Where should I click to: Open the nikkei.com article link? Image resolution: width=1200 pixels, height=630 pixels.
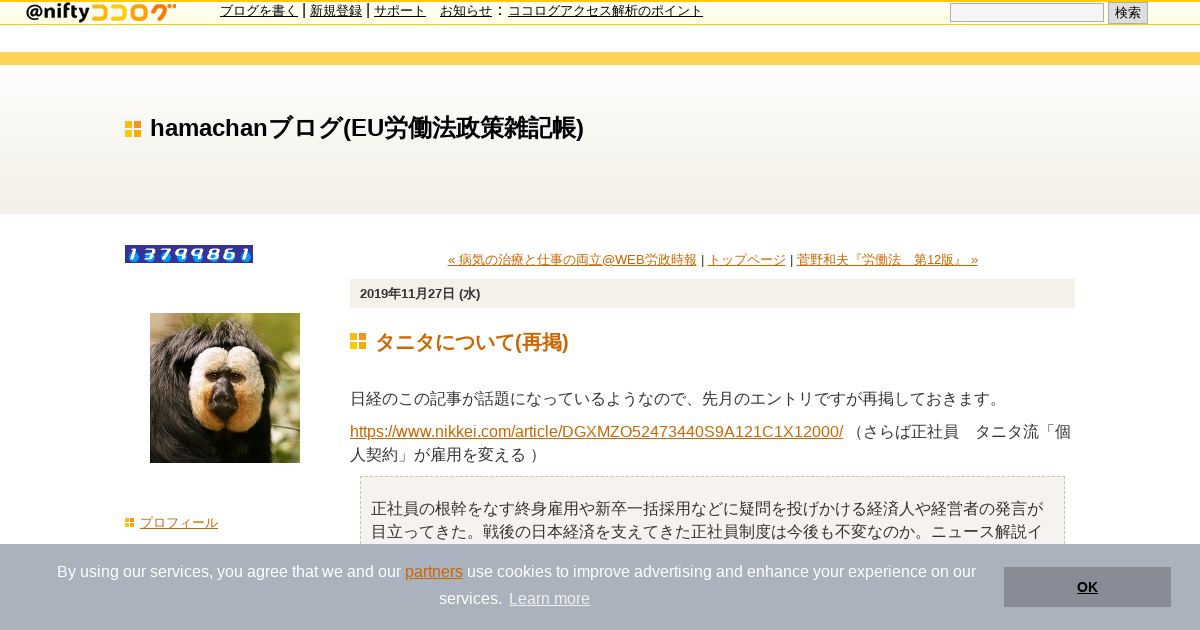click(x=596, y=432)
